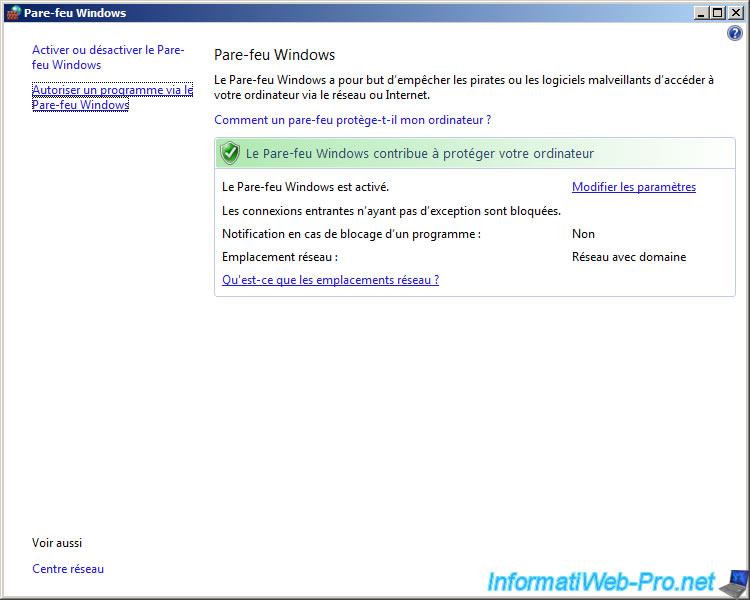Screen dimensions: 750x600
Task: Click the 'Non' notification value
Action: pos(583,234)
